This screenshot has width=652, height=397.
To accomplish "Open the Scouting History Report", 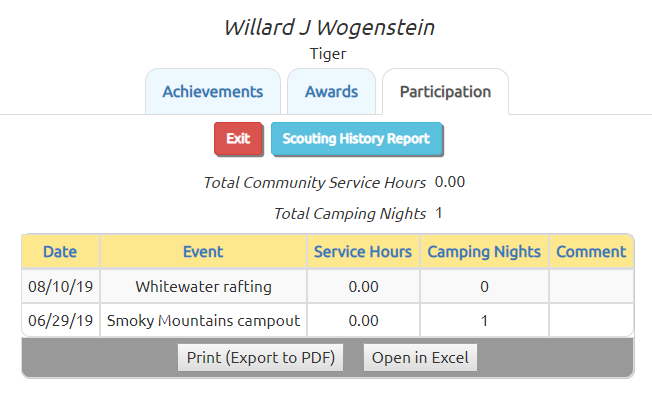I will tap(356, 138).
